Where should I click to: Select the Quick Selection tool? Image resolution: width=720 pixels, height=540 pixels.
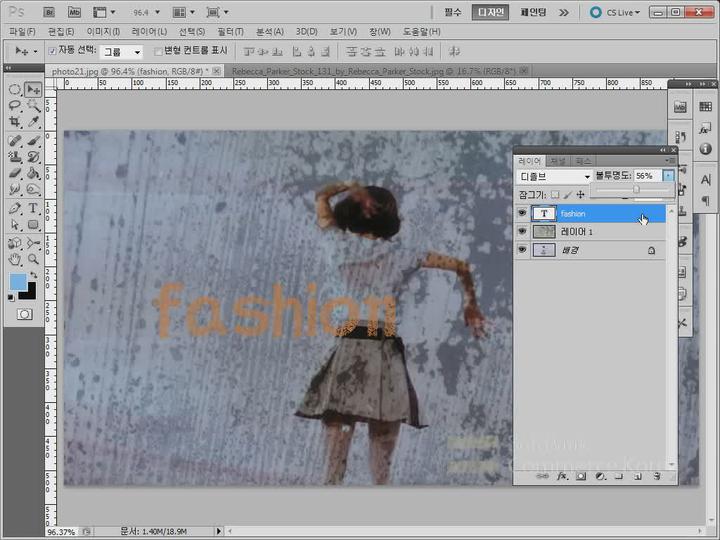click(x=33, y=106)
